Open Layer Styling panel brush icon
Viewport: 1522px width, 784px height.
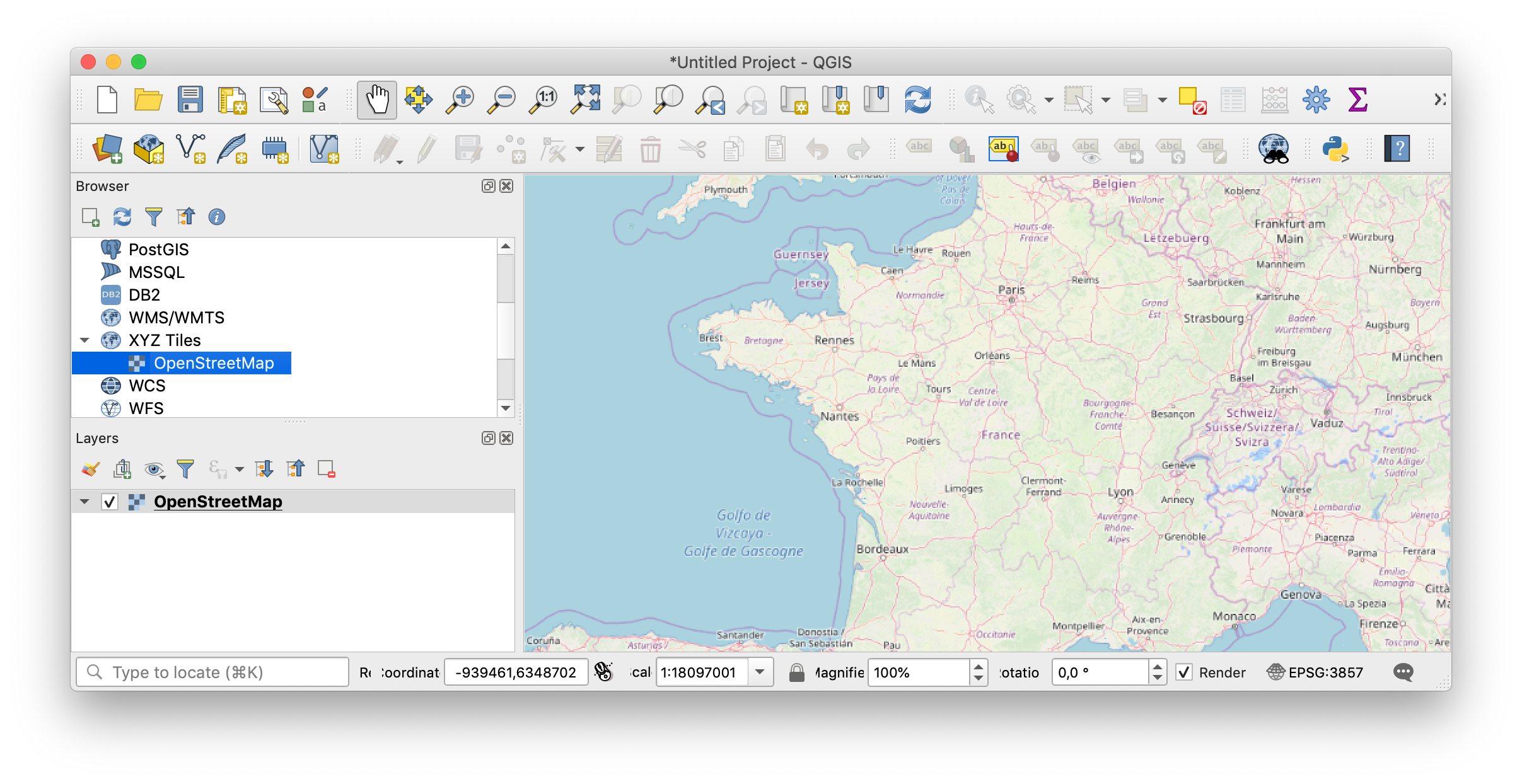pos(90,469)
